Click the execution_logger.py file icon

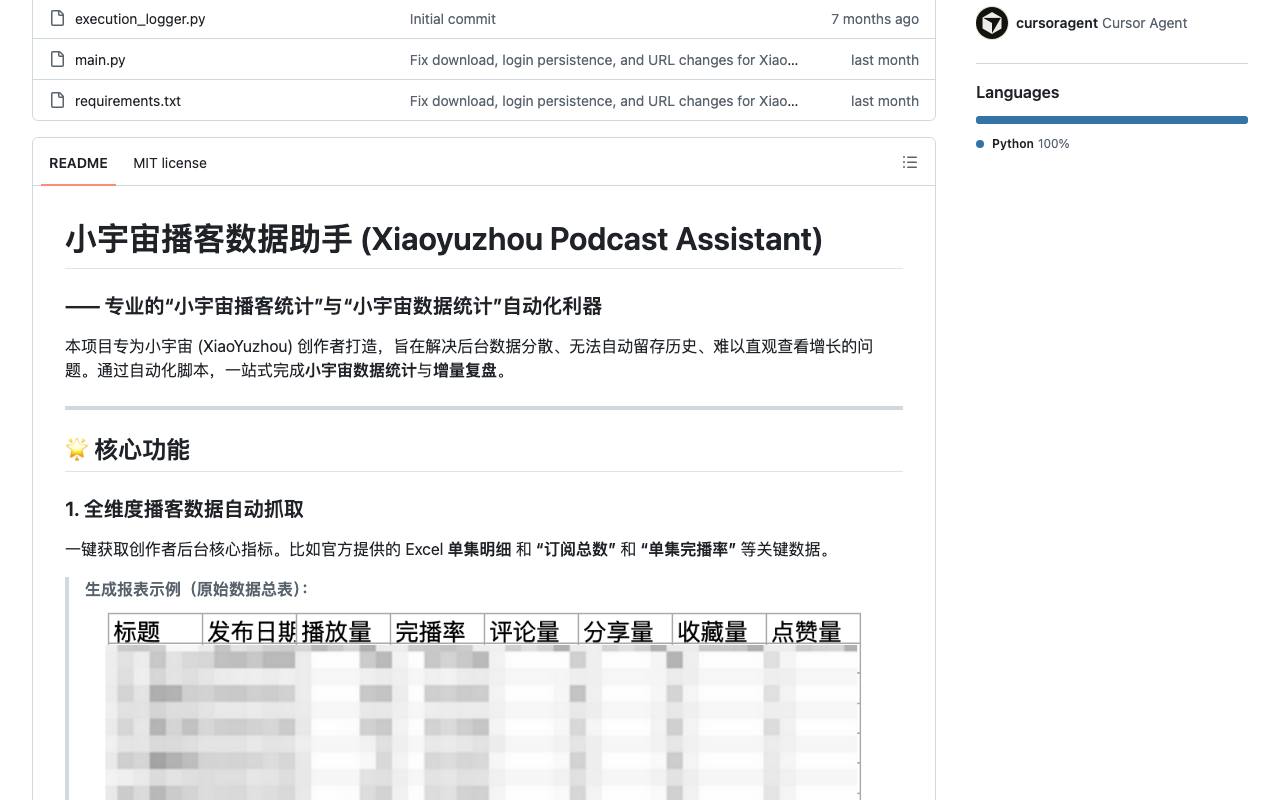point(57,18)
